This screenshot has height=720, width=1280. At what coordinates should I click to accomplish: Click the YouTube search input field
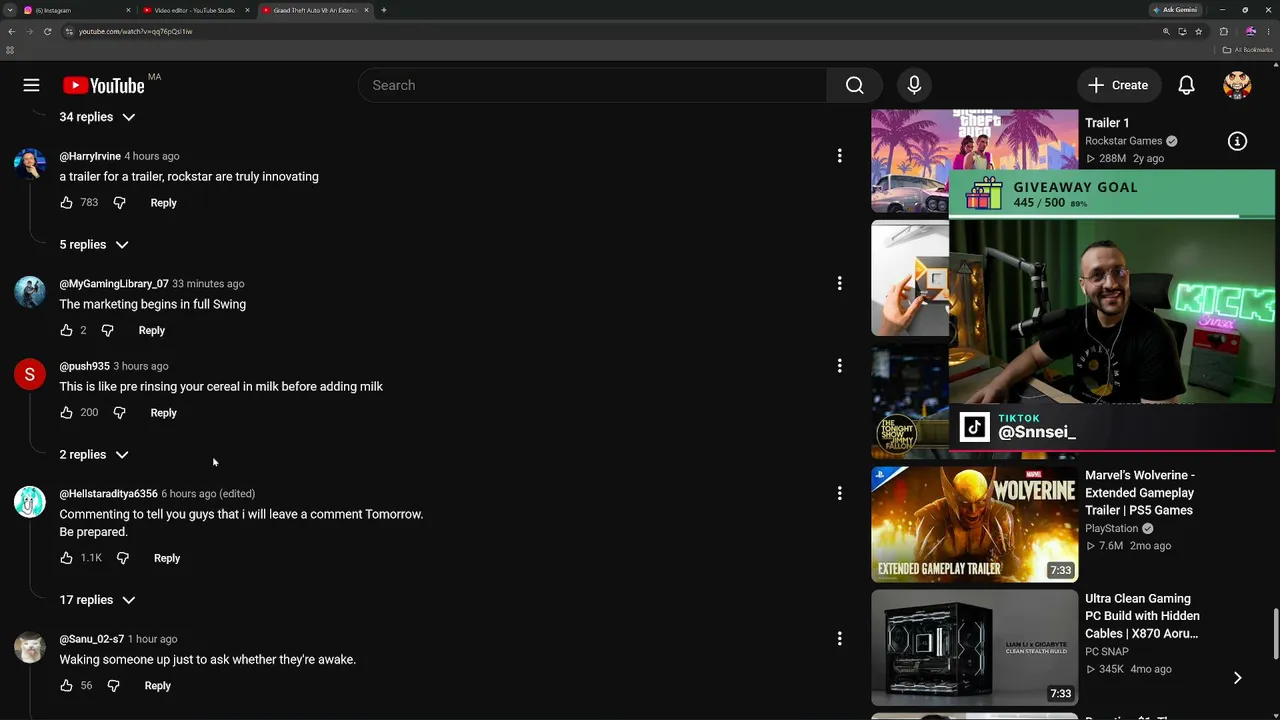592,85
